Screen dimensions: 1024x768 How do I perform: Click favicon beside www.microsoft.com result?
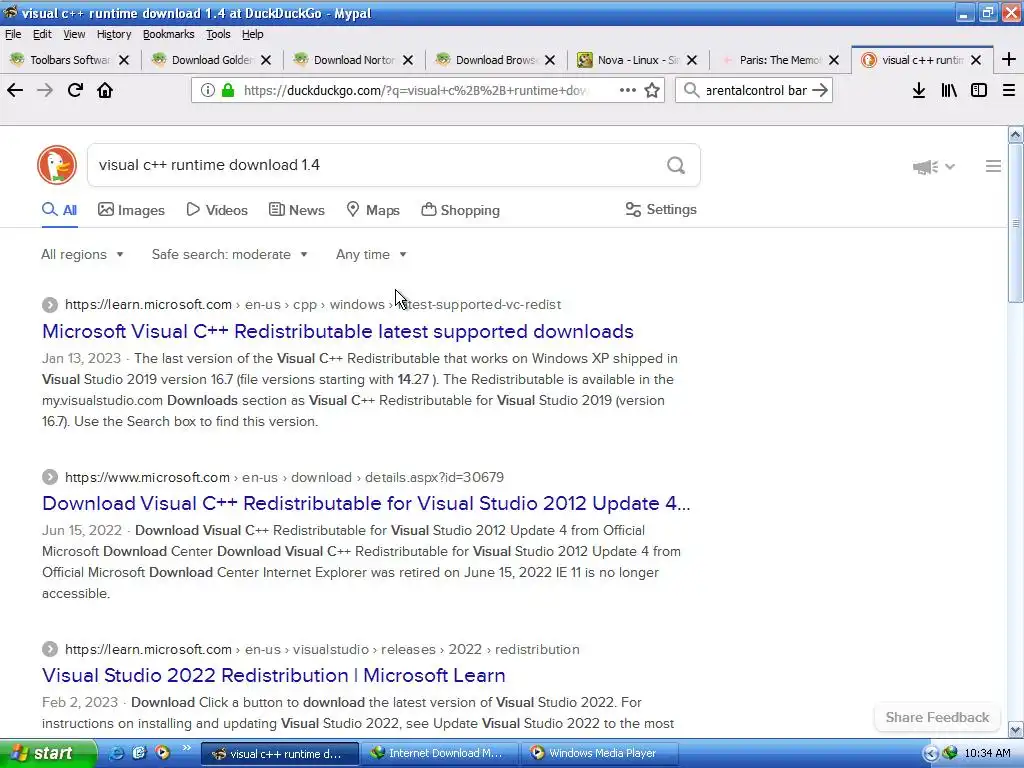[x=50, y=477]
